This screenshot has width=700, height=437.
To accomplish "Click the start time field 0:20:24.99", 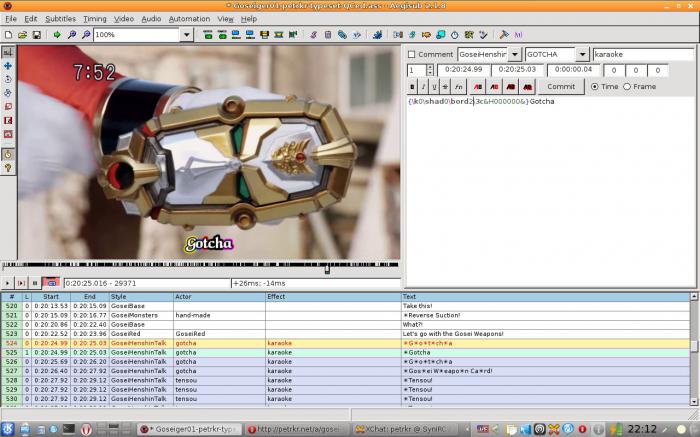I will [463, 70].
